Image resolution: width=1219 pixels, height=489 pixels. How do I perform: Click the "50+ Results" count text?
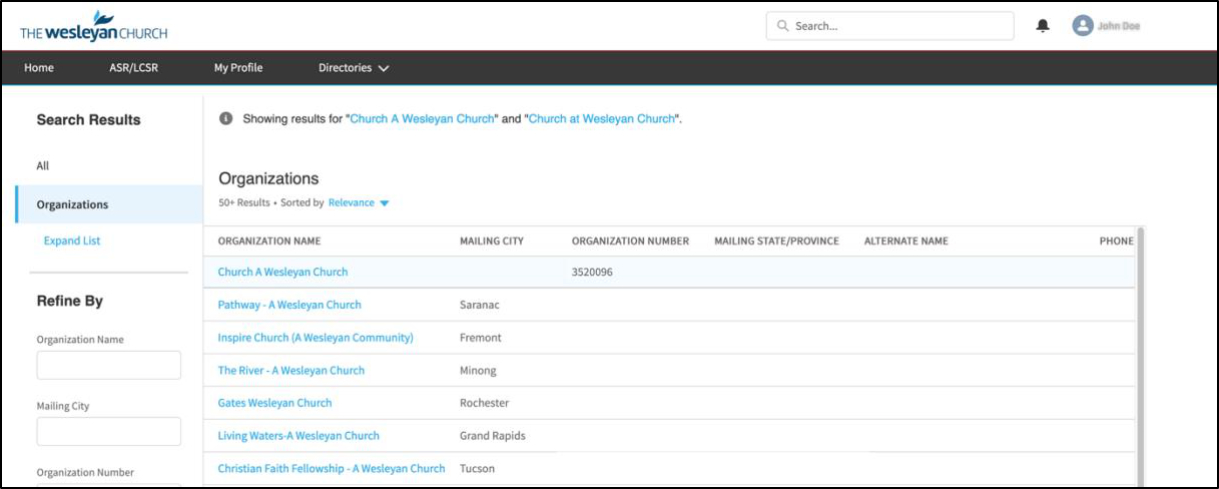pyautogui.click(x=244, y=203)
